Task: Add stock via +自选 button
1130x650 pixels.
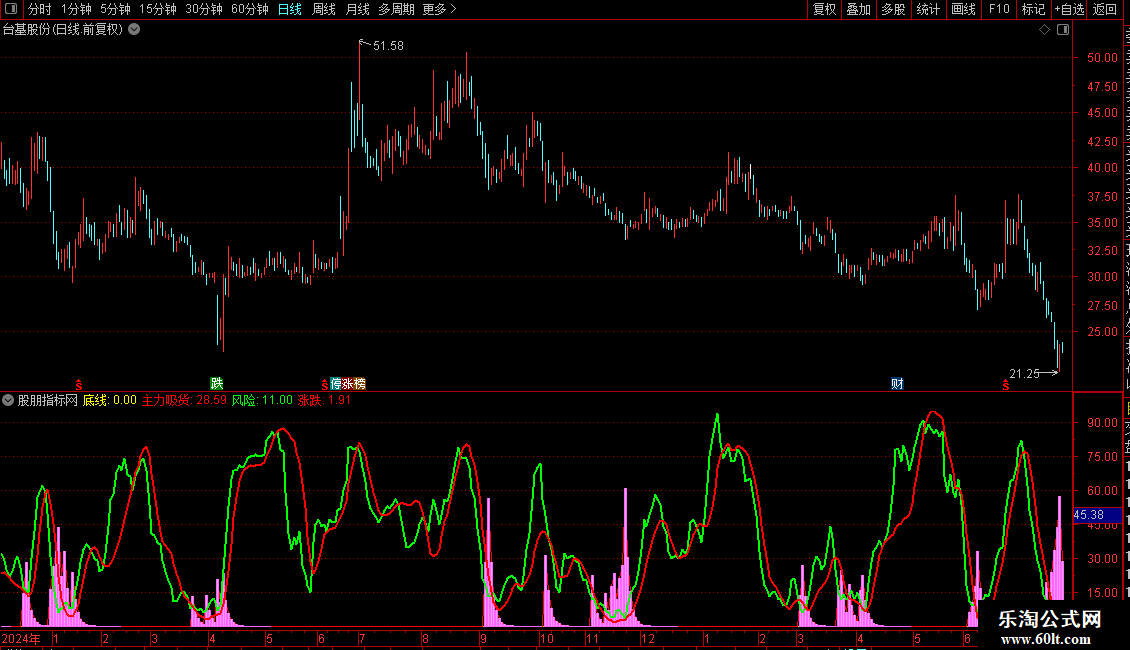Action: (x=1069, y=9)
